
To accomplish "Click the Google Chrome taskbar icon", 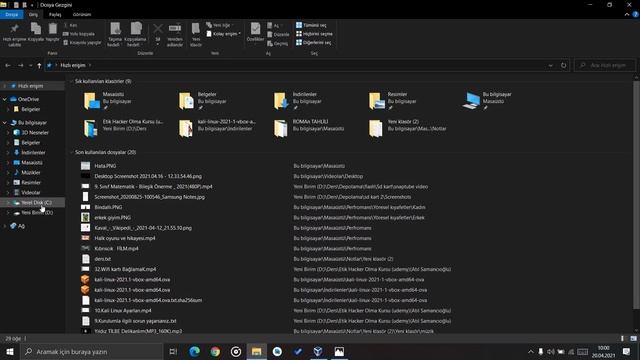I will pyautogui.click(x=215, y=351).
